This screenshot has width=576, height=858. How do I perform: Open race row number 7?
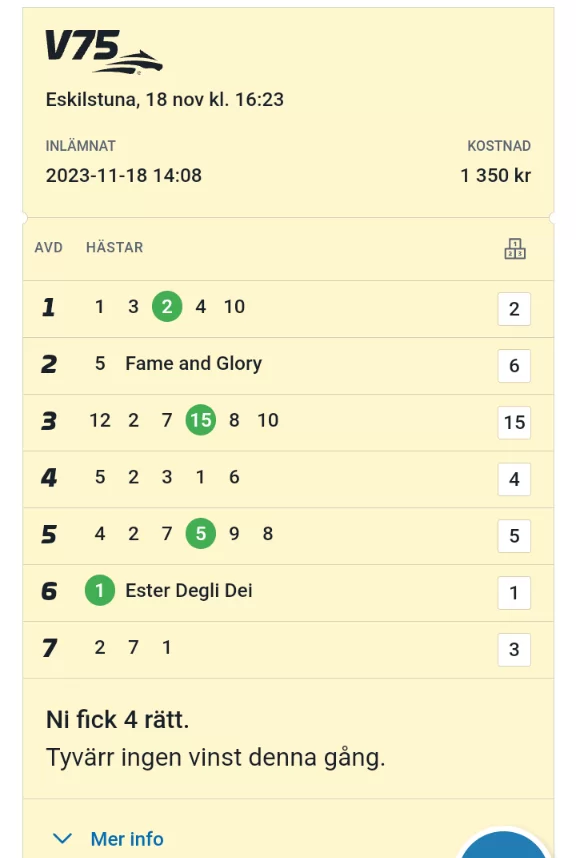pyautogui.click(x=288, y=650)
